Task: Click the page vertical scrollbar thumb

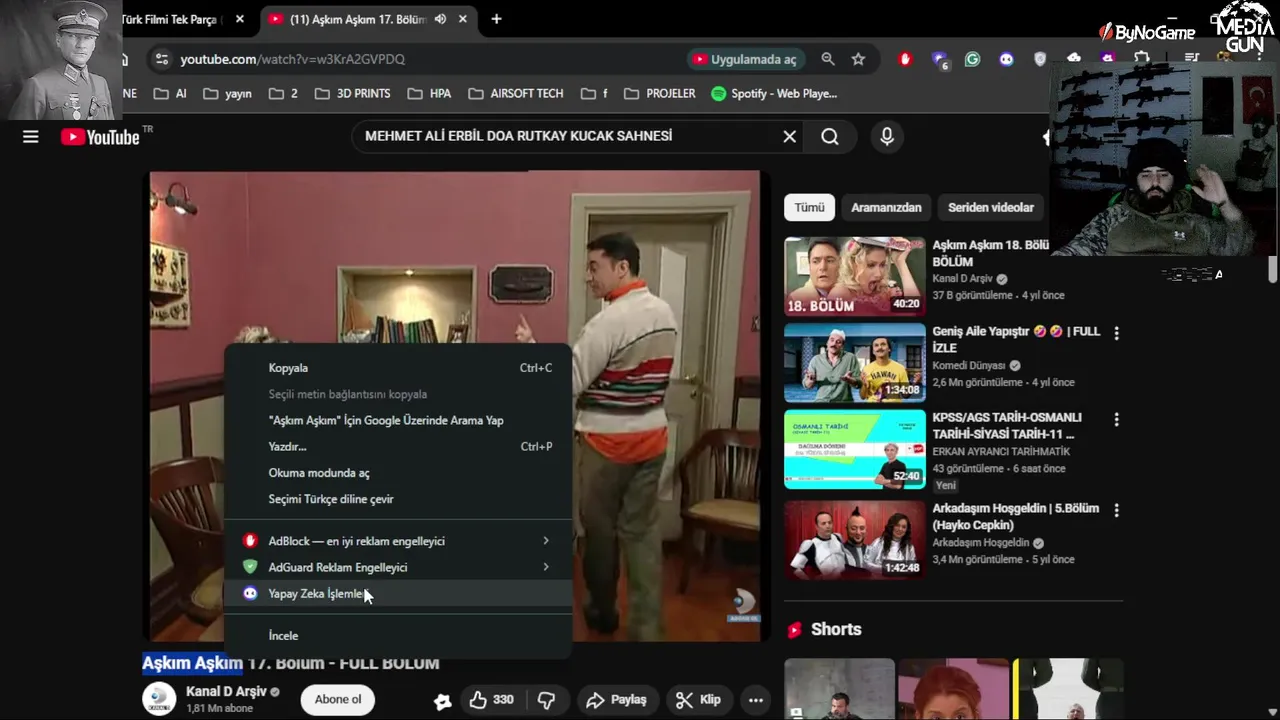Action: 1273,269
